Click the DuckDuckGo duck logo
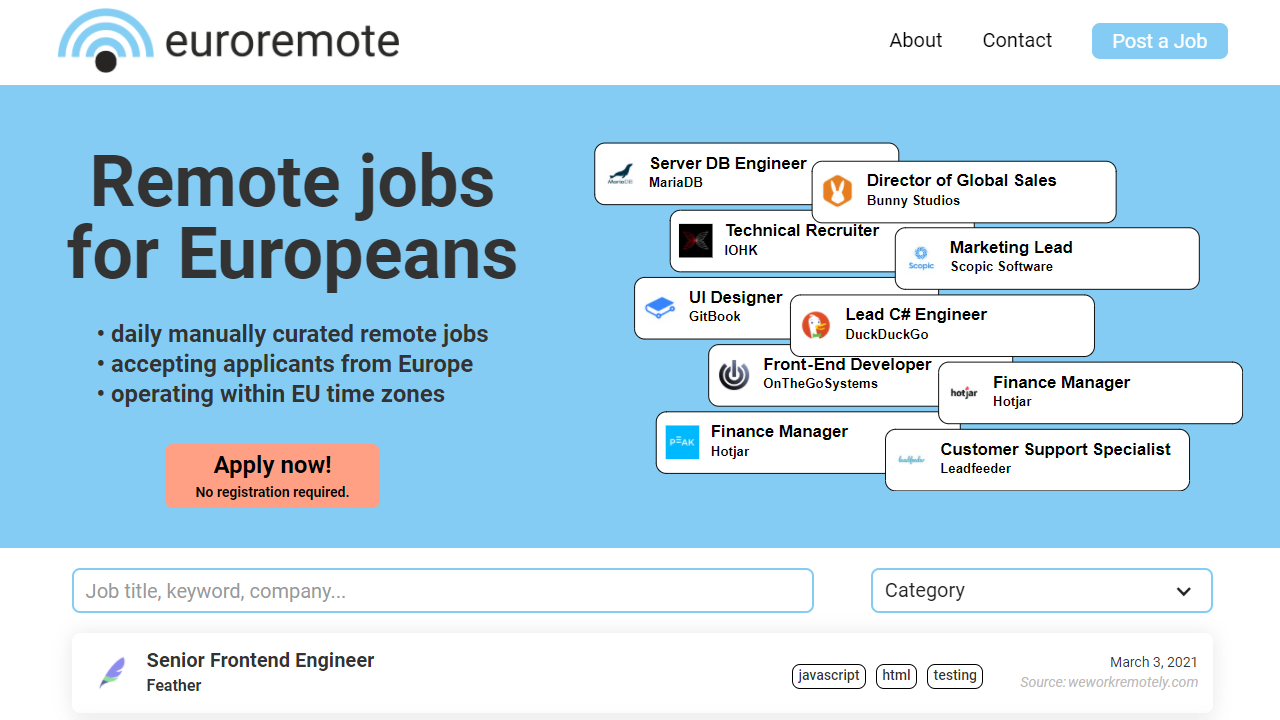1280x720 pixels. click(x=816, y=325)
